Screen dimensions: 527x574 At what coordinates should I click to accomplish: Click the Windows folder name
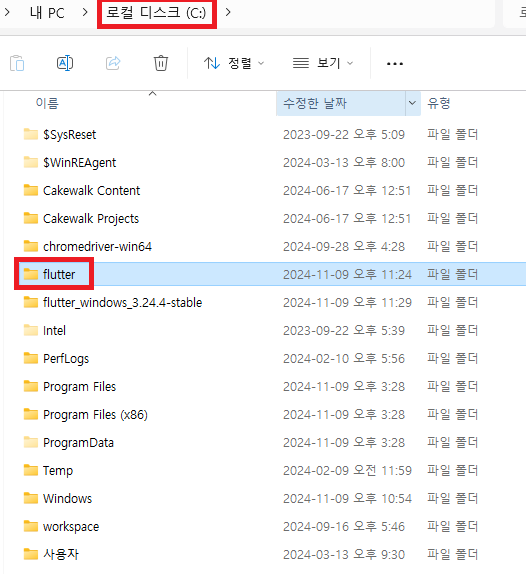click(67, 498)
